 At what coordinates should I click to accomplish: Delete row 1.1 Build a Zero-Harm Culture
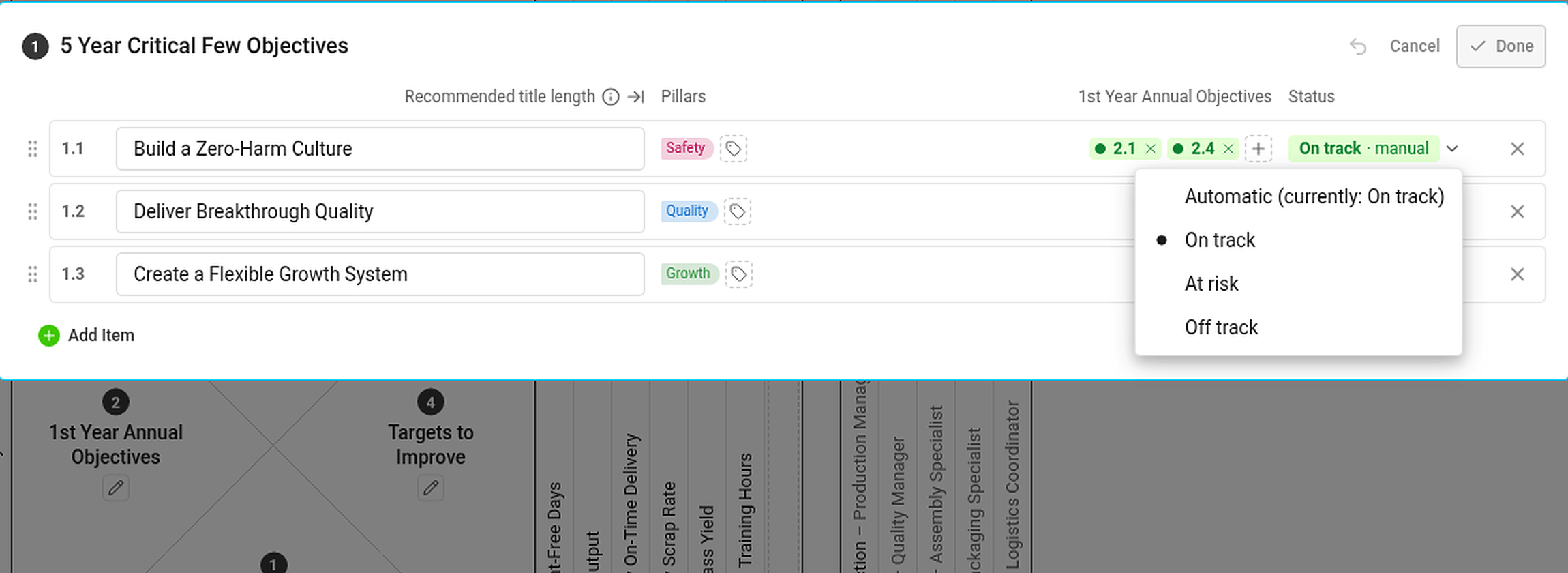[x=1517, y=149]
